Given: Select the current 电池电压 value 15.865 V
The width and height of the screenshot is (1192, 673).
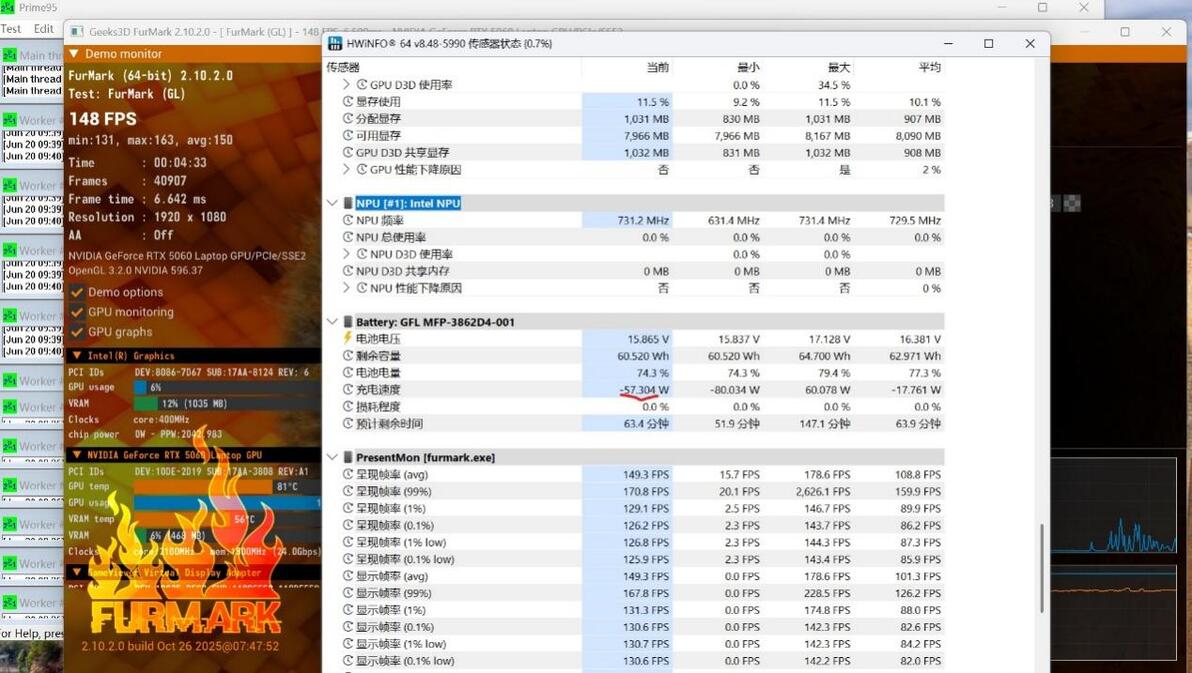Looking at the screenshot, I should point(648,339).
